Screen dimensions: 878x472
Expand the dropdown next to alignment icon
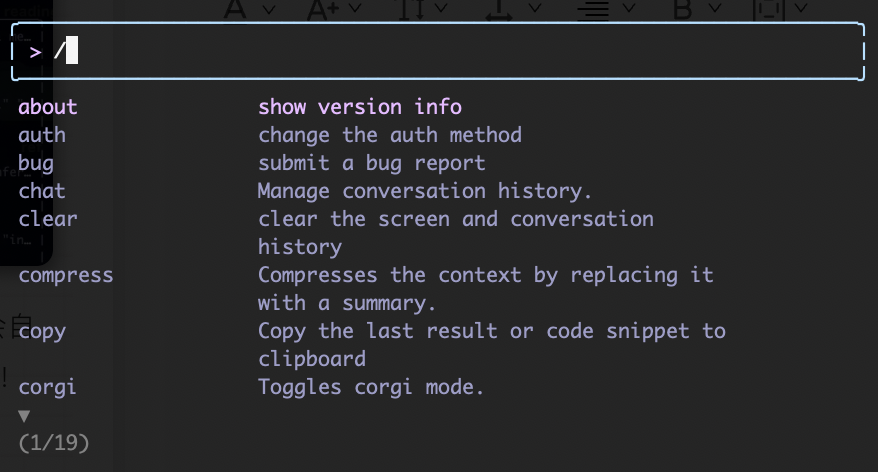[629, 8]
